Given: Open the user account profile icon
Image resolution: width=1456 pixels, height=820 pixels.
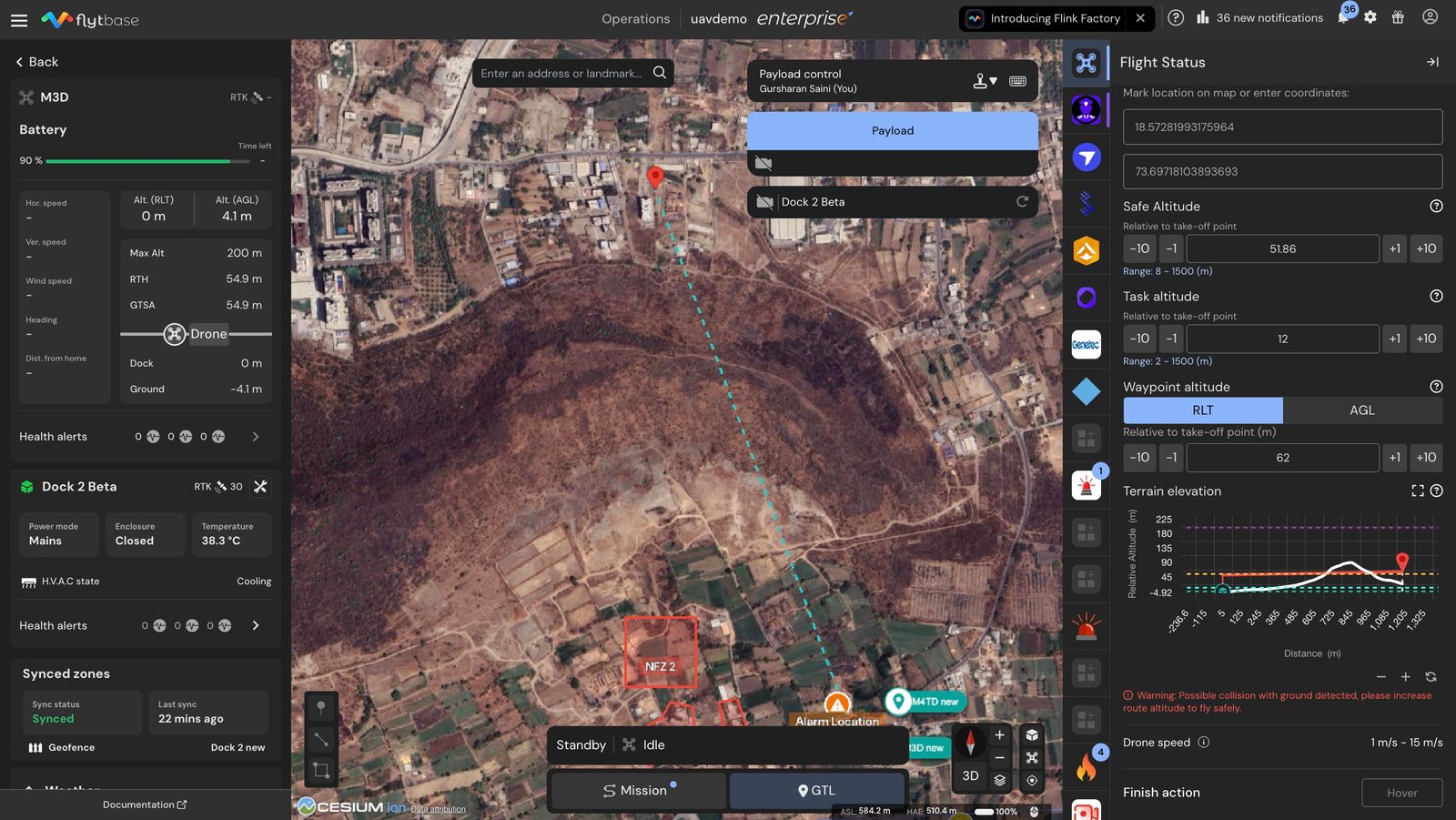Looking at the screenshot, I should [1430, 17].
